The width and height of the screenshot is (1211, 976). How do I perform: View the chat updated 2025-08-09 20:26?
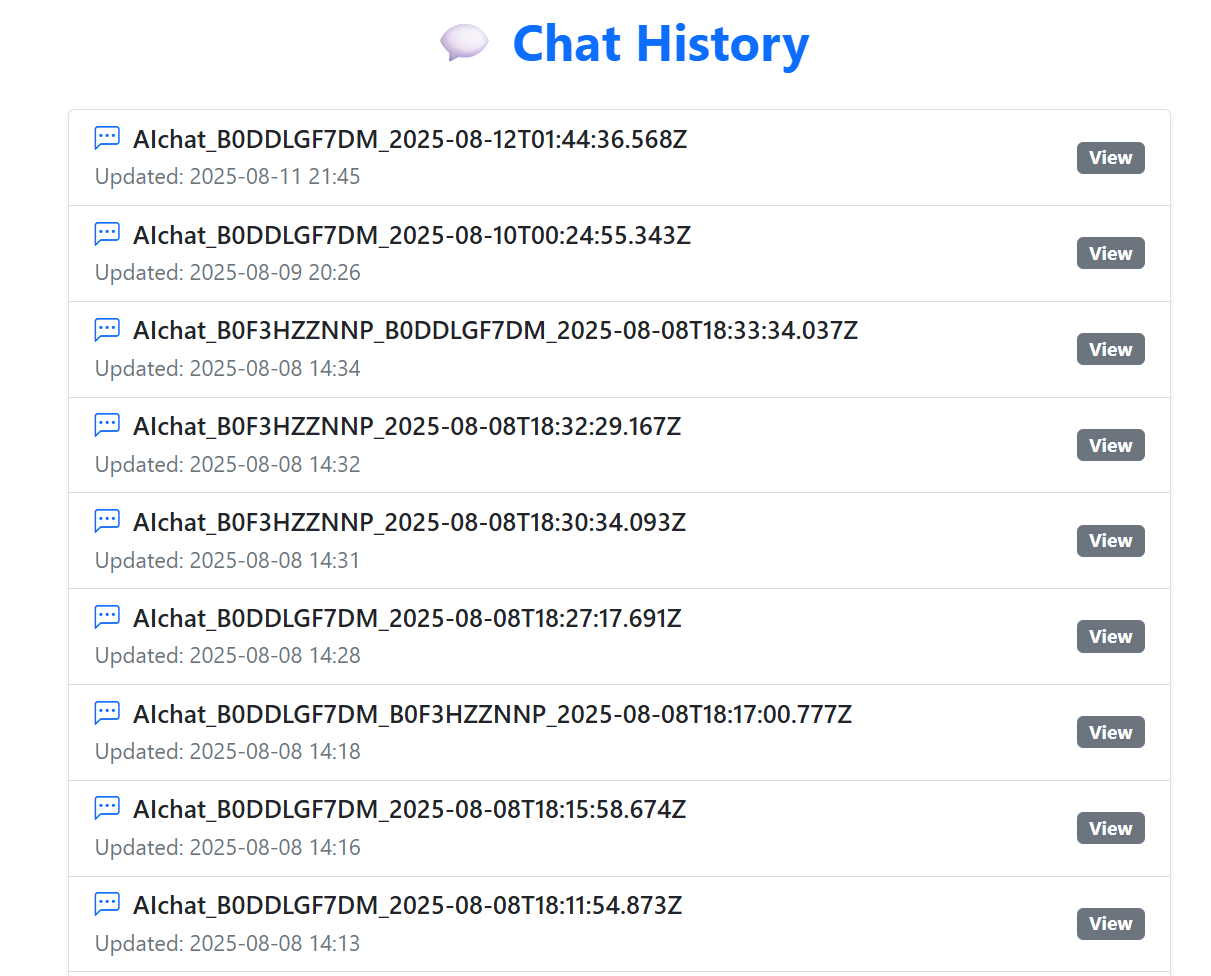point(1110,253)
